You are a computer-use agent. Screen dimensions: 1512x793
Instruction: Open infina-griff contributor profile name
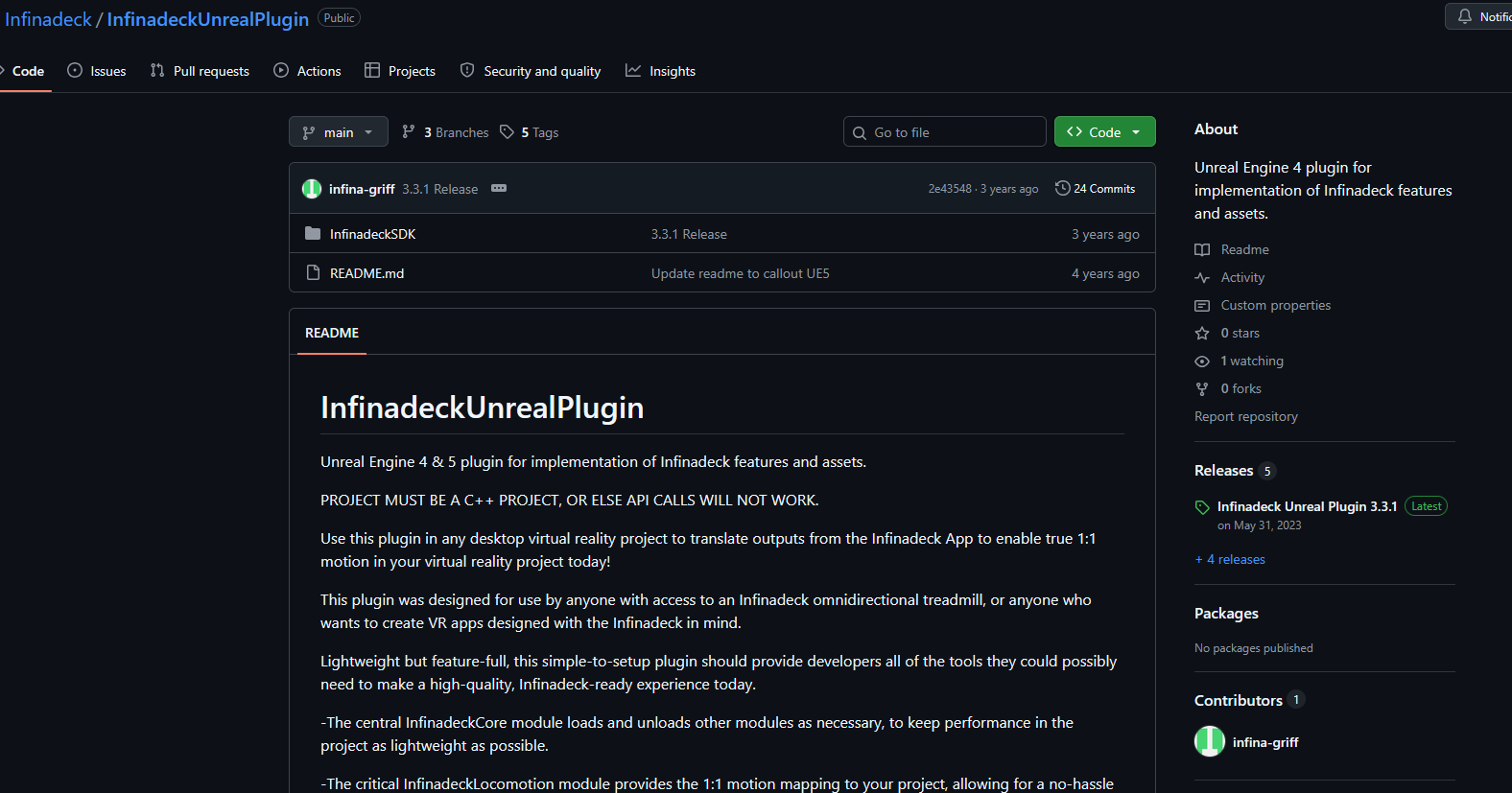1265,742
